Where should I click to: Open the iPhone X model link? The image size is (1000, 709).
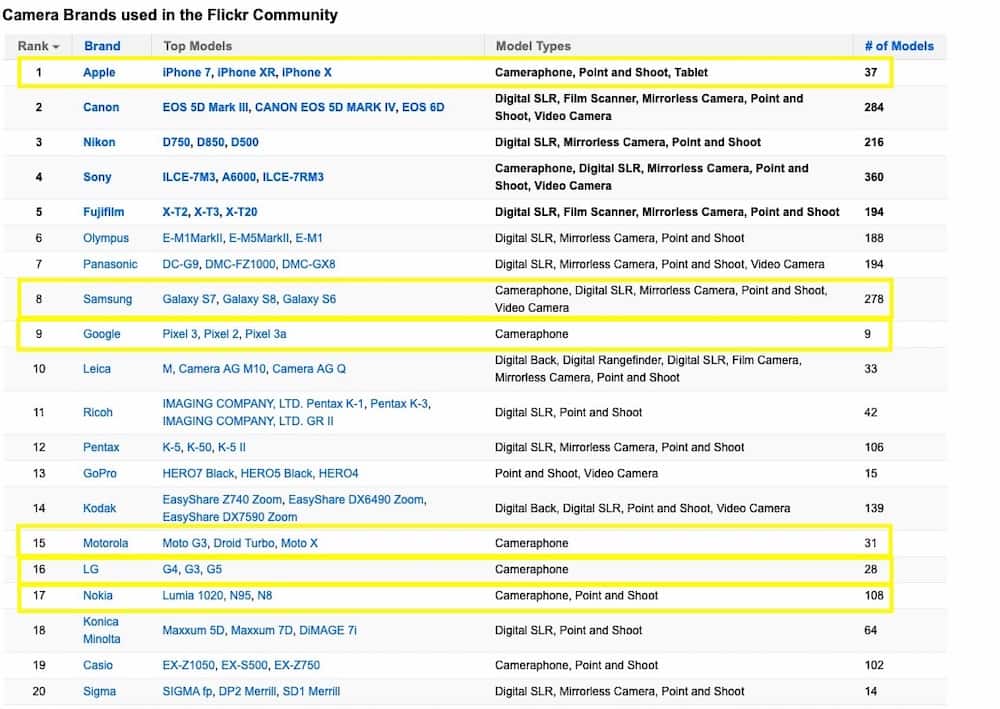tap(307, 72)
